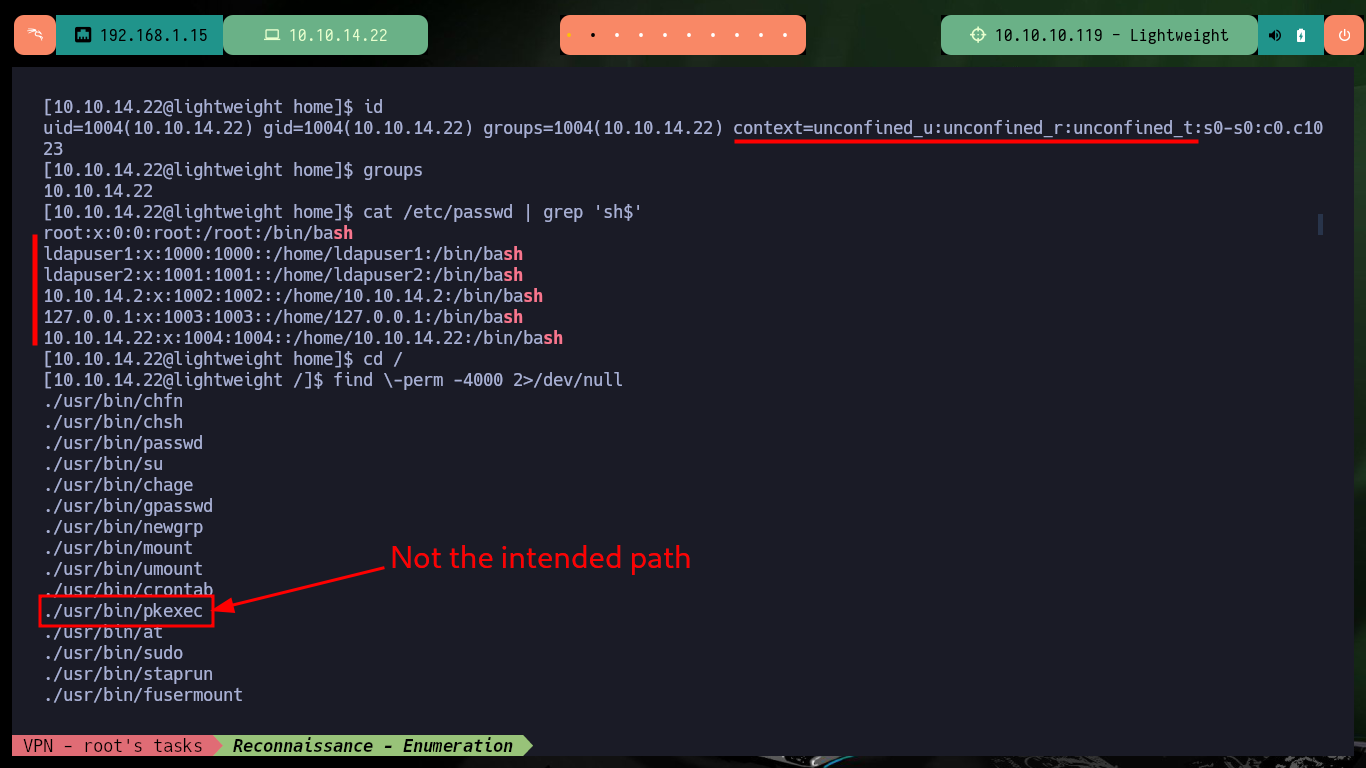Click the battery charging icon
Image resolution: width=1366 pixels, height=768 pixels.
[x=1301, y=35]
